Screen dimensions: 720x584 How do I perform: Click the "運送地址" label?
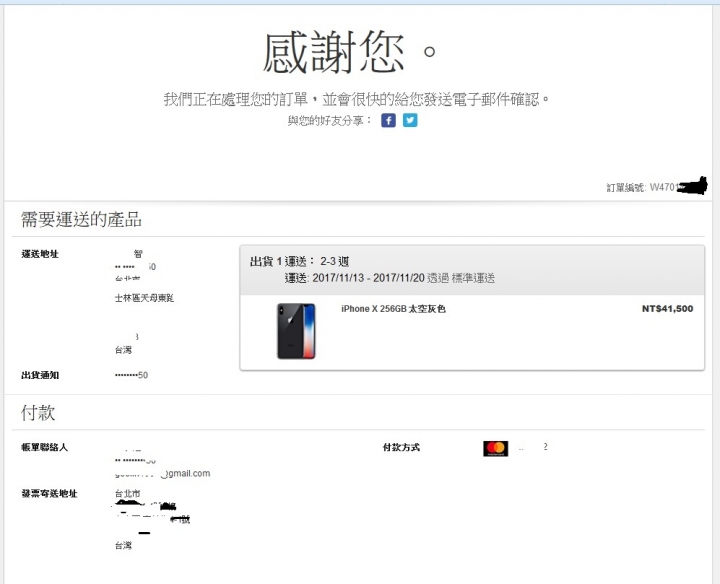point(40,254)
